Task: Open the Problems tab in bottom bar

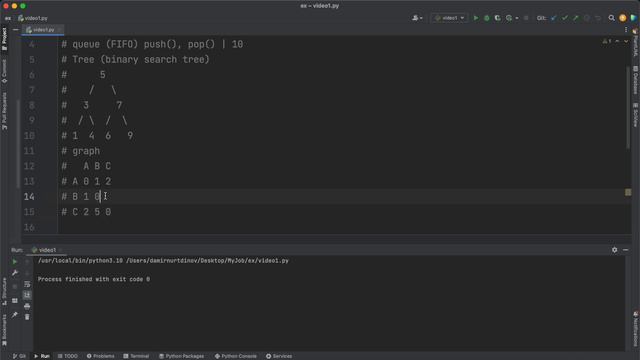Action: pyautogui.click(x=100, y=356)
